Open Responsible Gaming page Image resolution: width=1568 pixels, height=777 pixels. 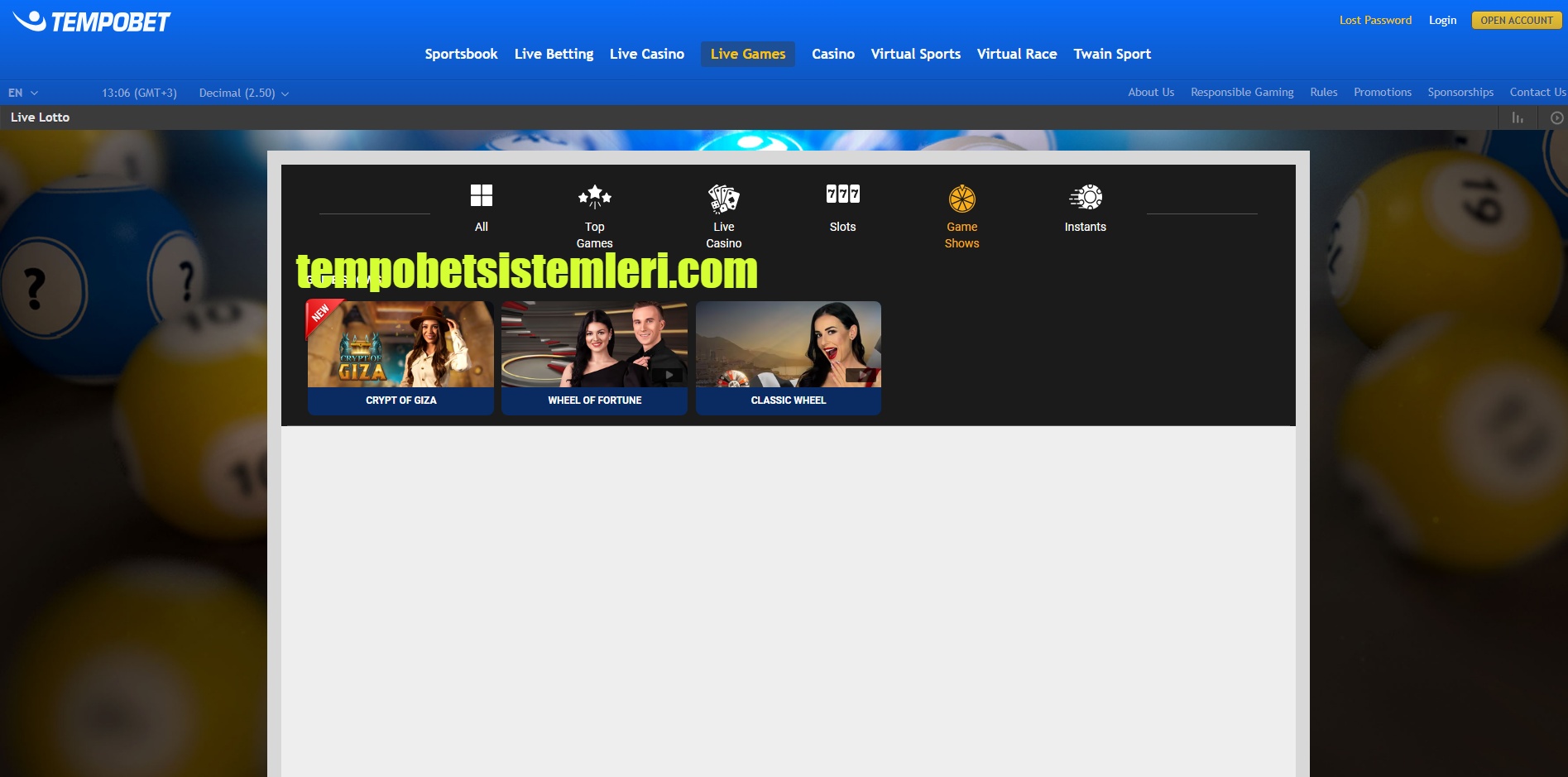pyautogui.click(x=1242, y=92)
